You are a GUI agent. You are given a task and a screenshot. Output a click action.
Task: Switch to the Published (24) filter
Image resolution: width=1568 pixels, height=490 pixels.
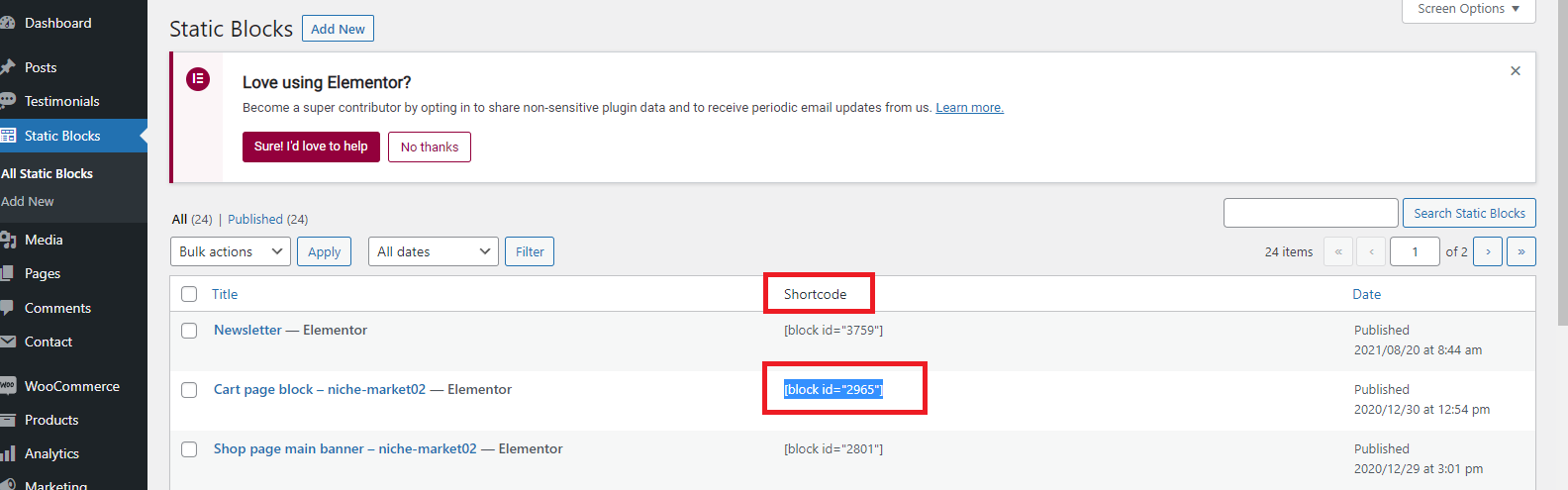point(267,219)
